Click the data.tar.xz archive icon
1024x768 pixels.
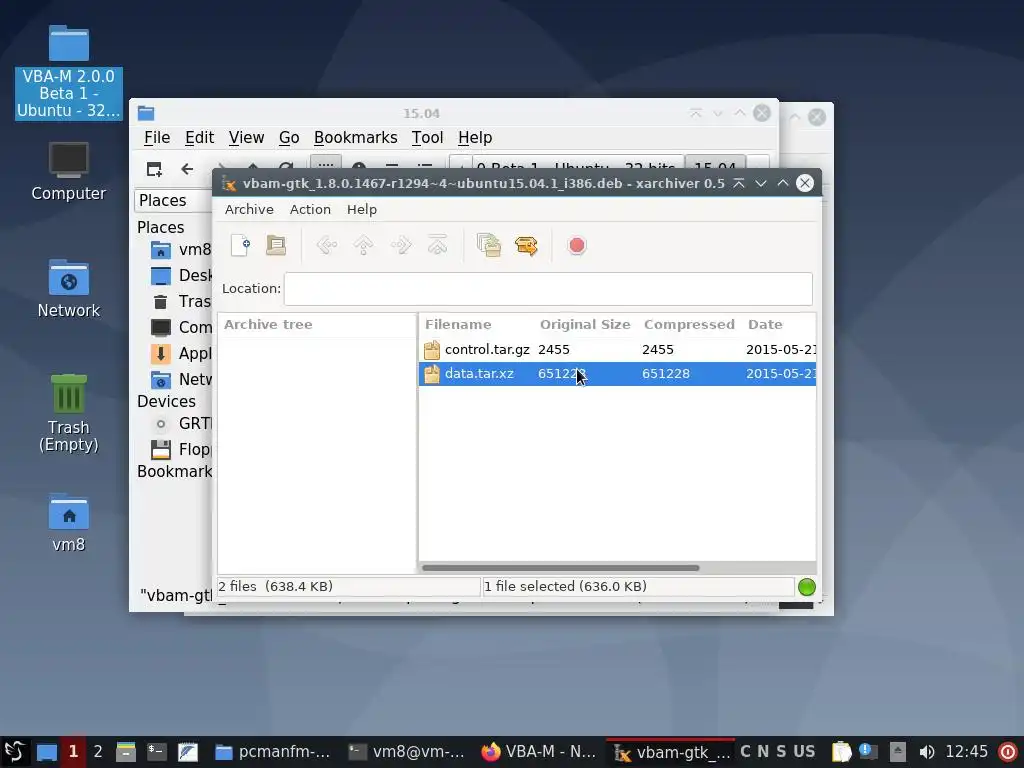tap(432, 374)
